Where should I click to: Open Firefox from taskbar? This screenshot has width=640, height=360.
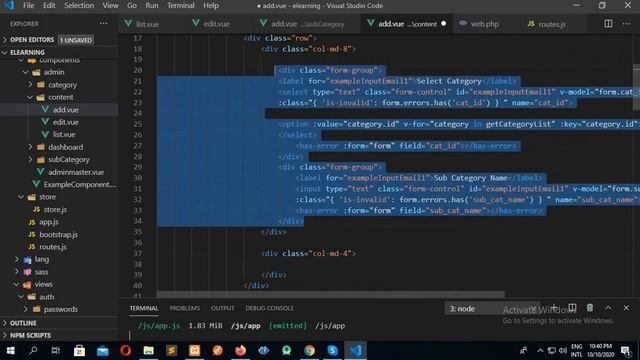tap(240, 351)
